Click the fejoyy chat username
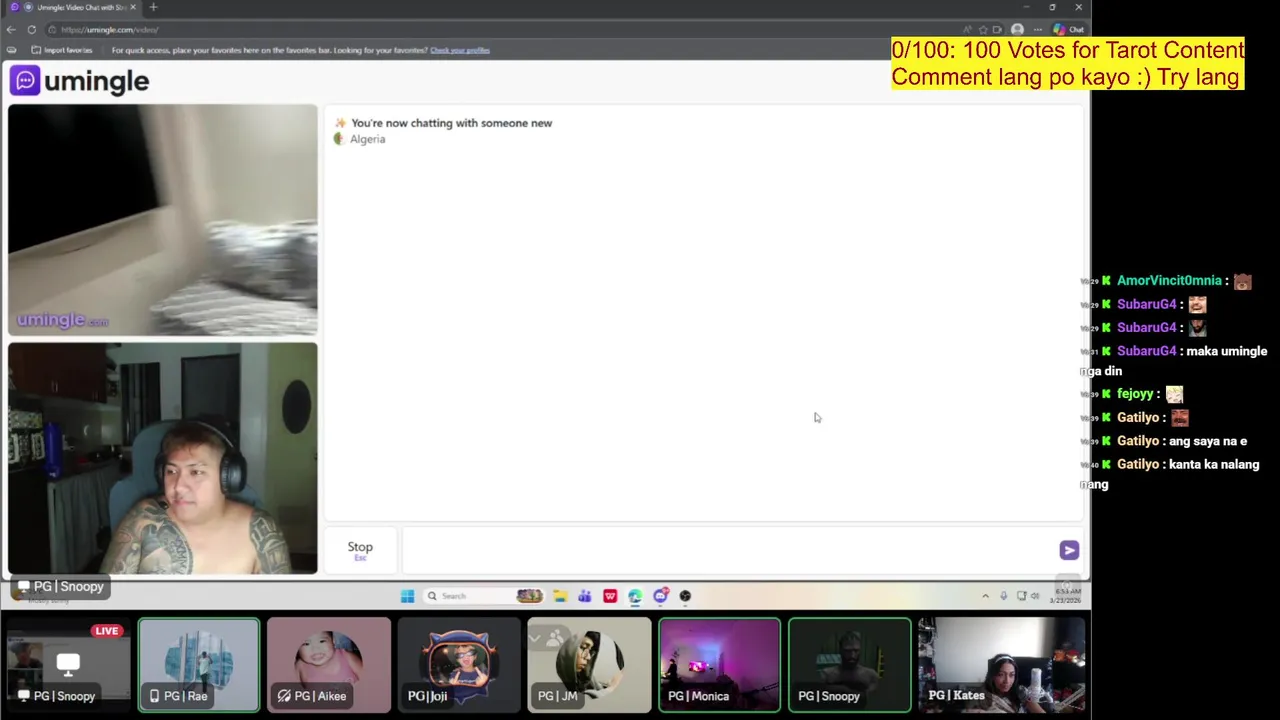Image resolution: width=1280 pixels, height=720 pixels. pos(1135,394)
